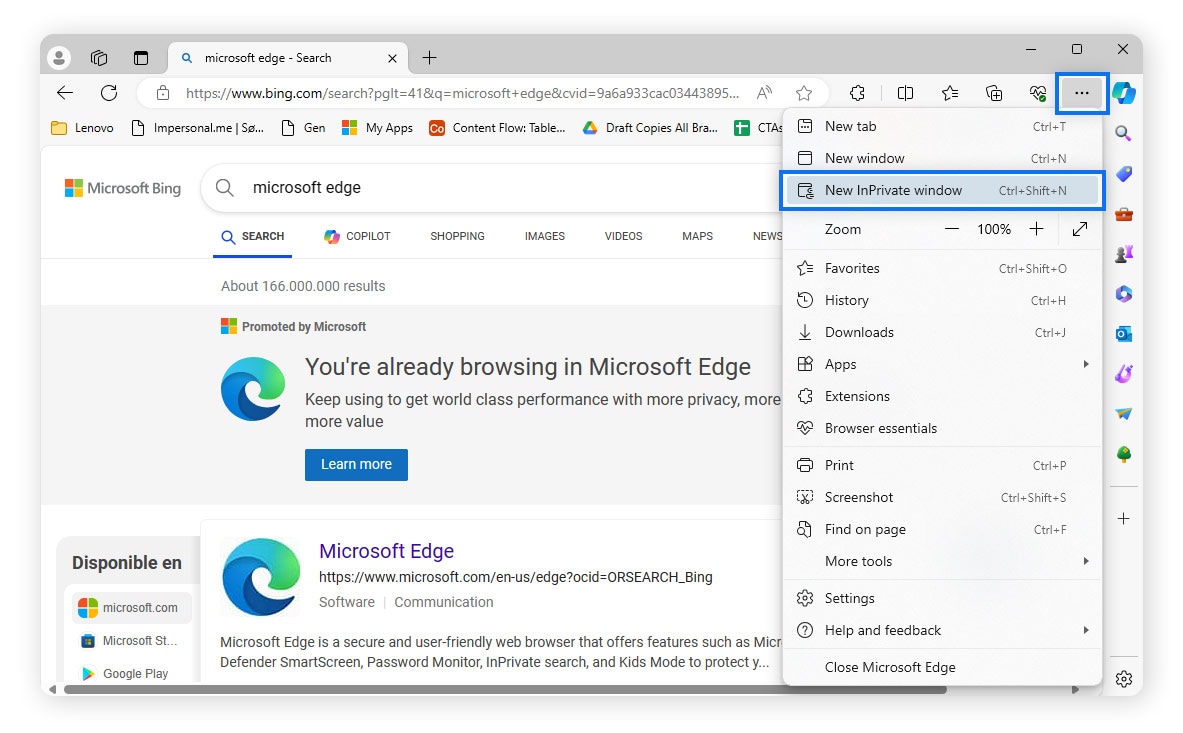Screen dimensions: 1183x733
Task: Switch to the IMAGES search tab
Action: click(x=545, y=236)
